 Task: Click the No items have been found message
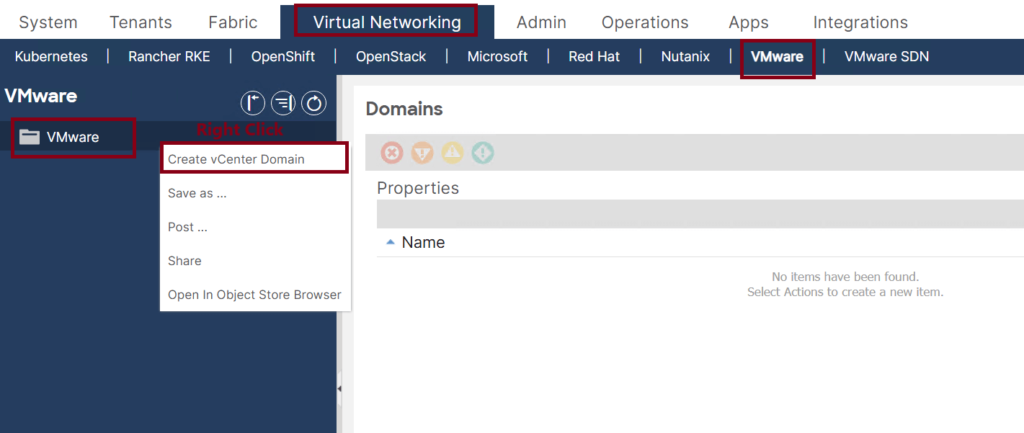point(845,277)
